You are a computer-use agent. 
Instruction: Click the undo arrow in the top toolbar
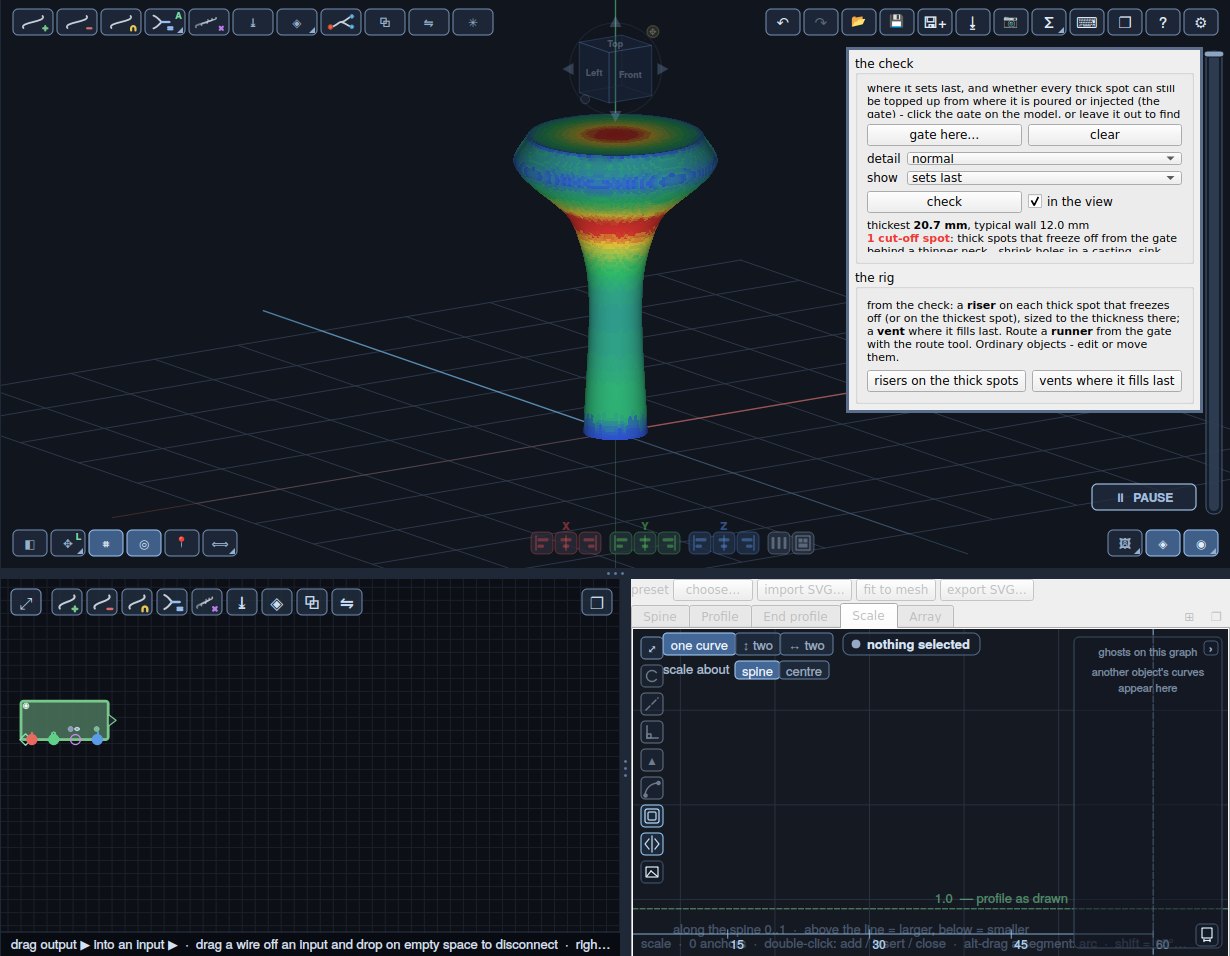pos(783,22)
